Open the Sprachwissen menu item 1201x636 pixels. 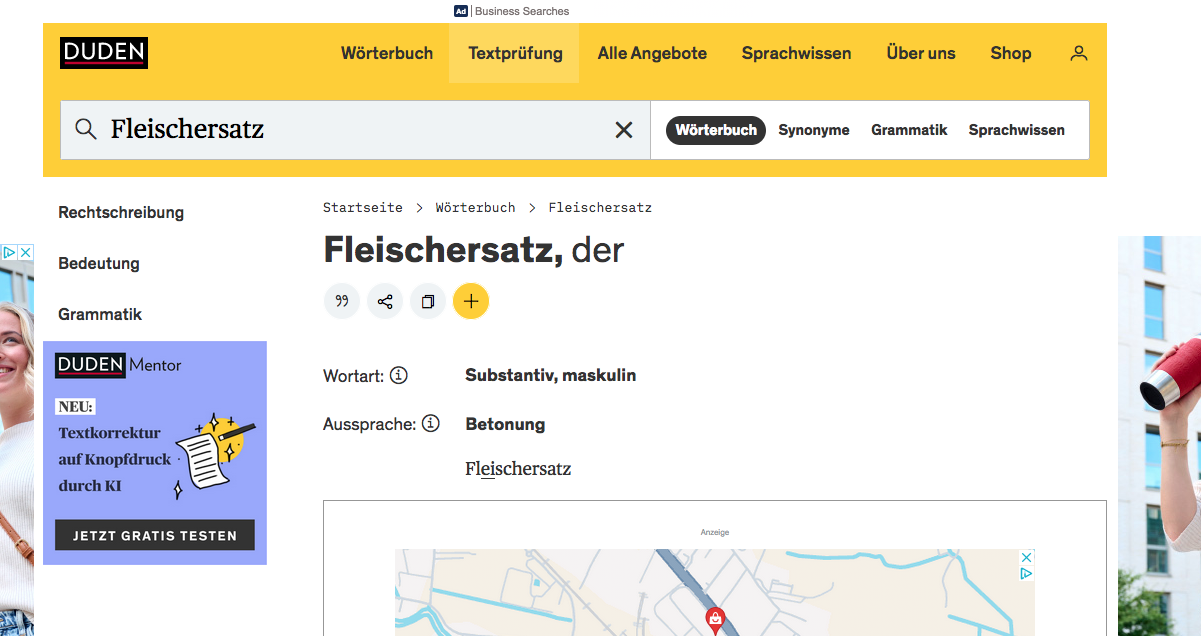[x=796, y=53]
